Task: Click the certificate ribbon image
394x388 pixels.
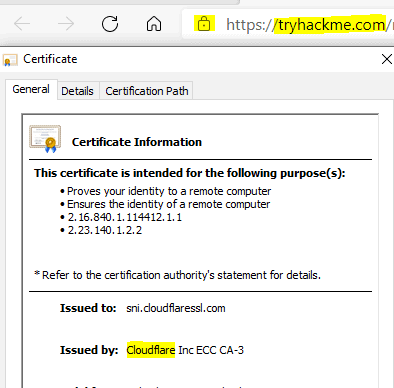Action: click(45, 139)
